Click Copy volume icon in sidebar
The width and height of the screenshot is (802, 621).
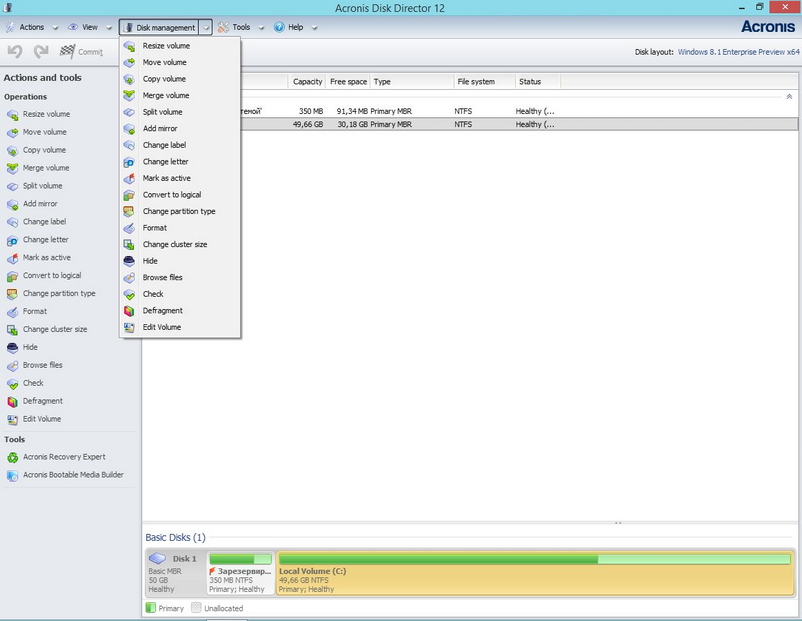(x=12, y=150)
